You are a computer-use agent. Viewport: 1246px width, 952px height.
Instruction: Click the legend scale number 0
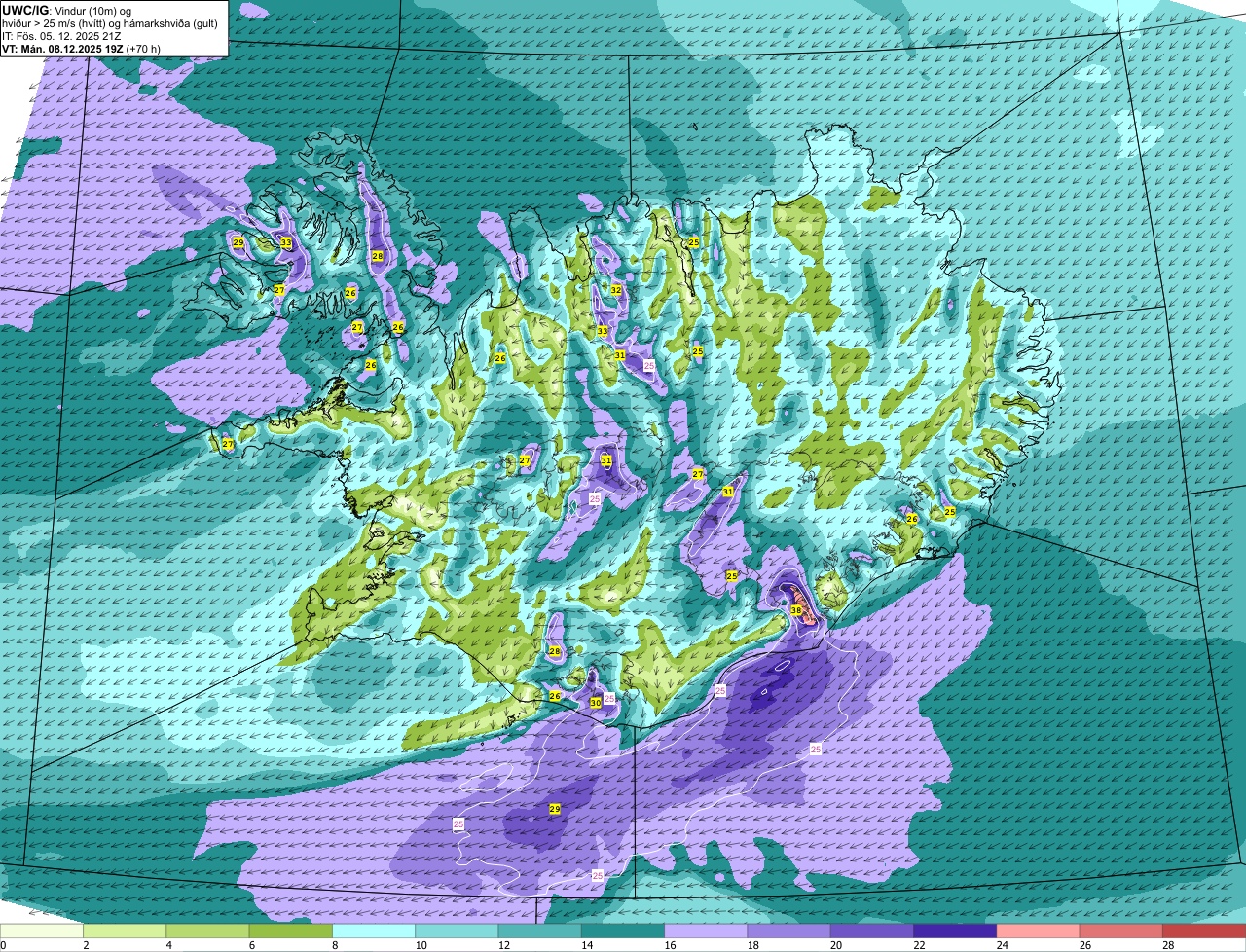[3, 945]
